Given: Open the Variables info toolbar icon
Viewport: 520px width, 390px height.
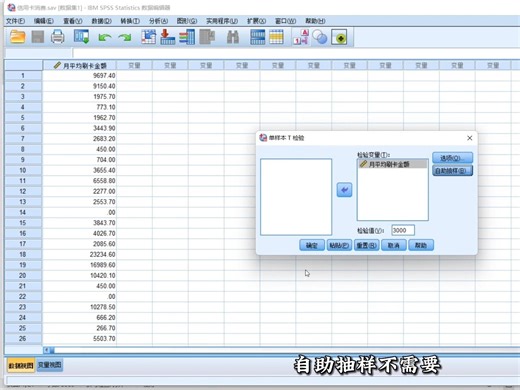Looking at the screenshot, I should coord(187,37).
